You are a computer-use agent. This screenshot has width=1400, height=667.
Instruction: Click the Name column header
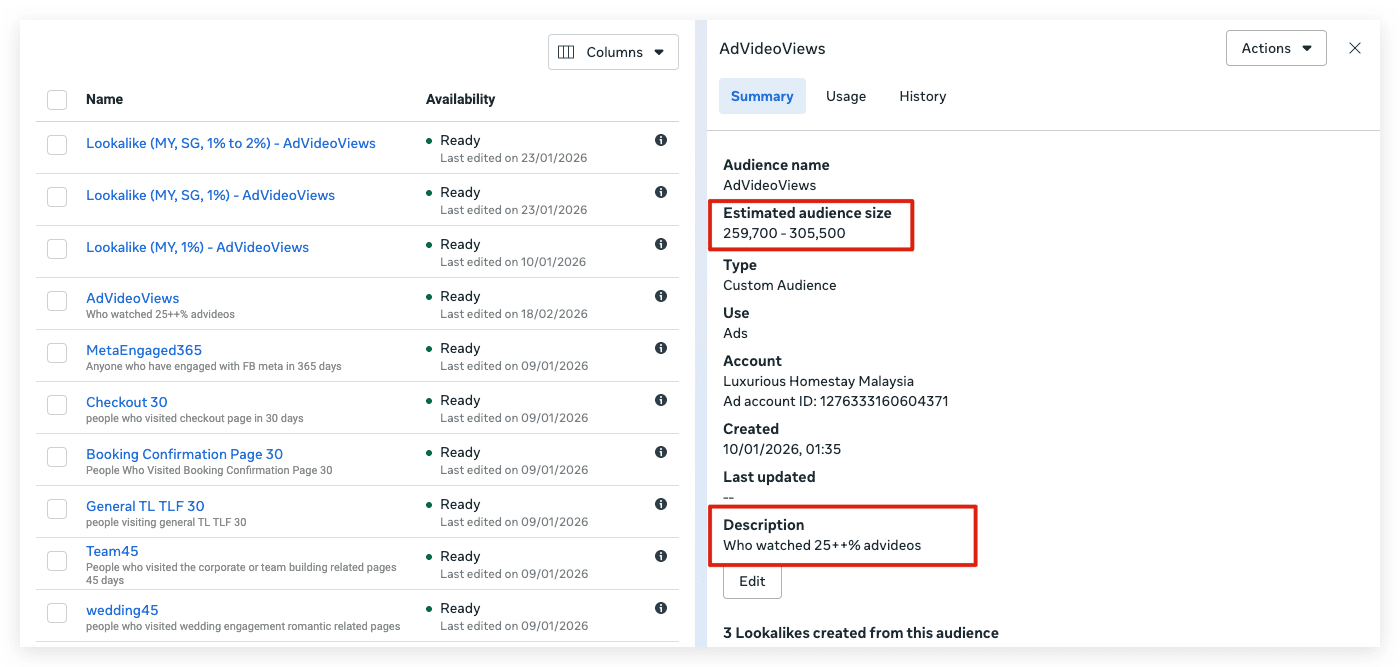(105, 99)
